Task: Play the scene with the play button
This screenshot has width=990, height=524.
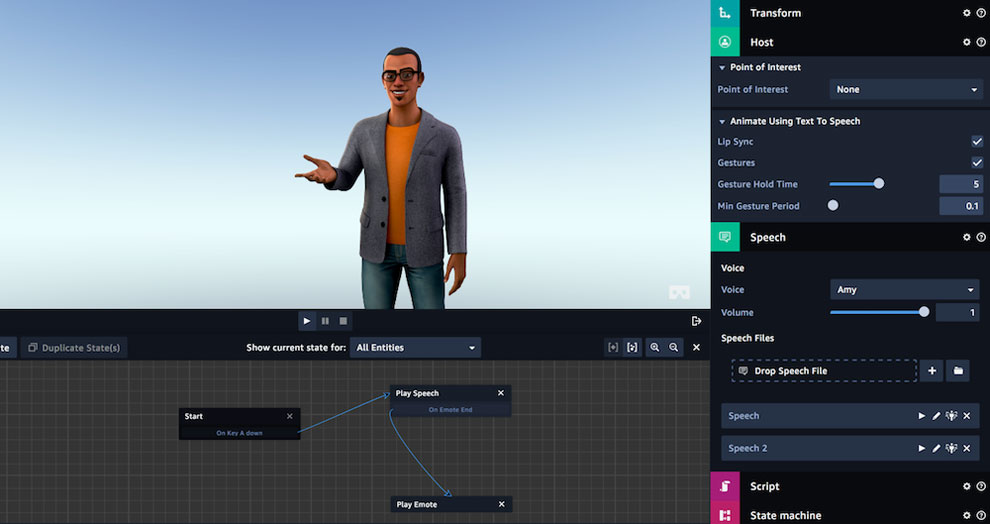Action: [307, 321]
